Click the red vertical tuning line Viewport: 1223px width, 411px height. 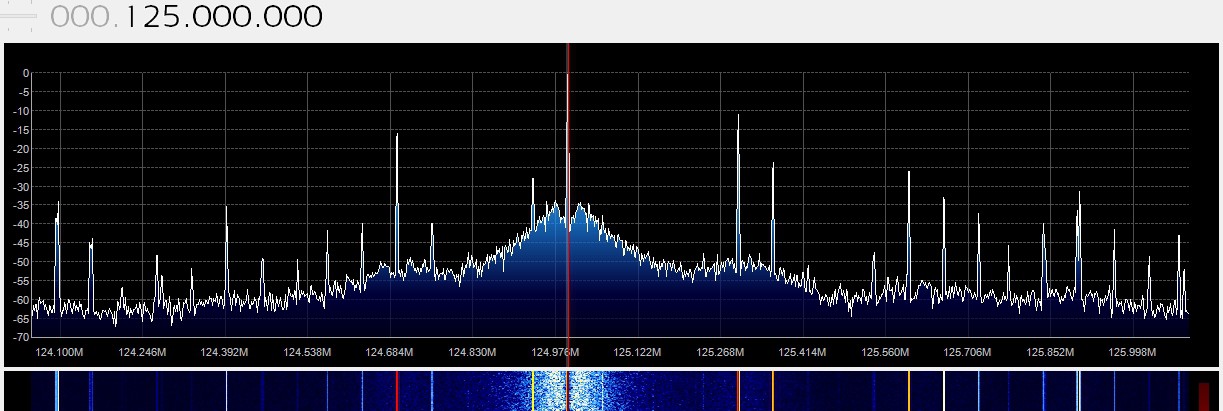(x=567, y=190)
